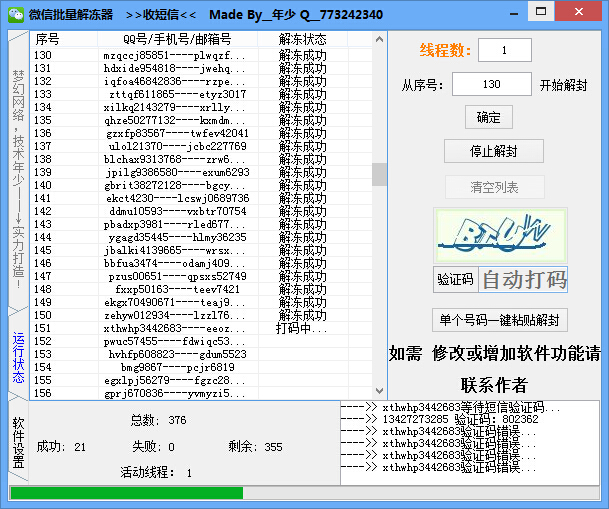Click the 总数: 376 counter text
The width and height of the screenshot is (609, 509).
point(158,420)
